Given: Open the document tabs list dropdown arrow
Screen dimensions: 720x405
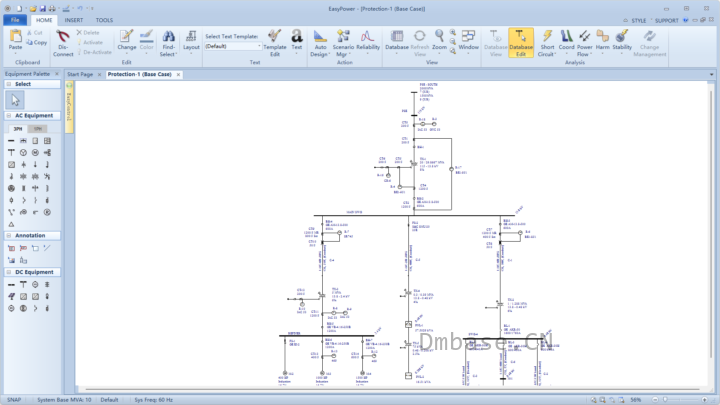Looking at the screenshot, I should [711, 74].
